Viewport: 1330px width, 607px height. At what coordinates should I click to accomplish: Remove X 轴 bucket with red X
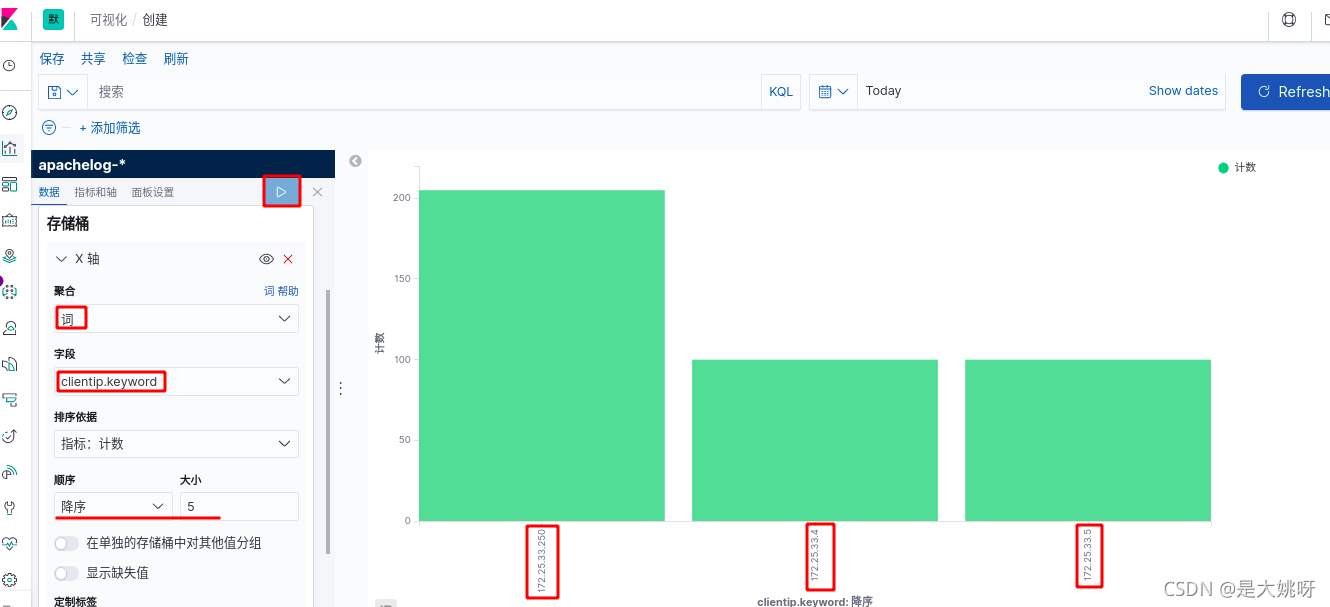click(x=288, y=259)
